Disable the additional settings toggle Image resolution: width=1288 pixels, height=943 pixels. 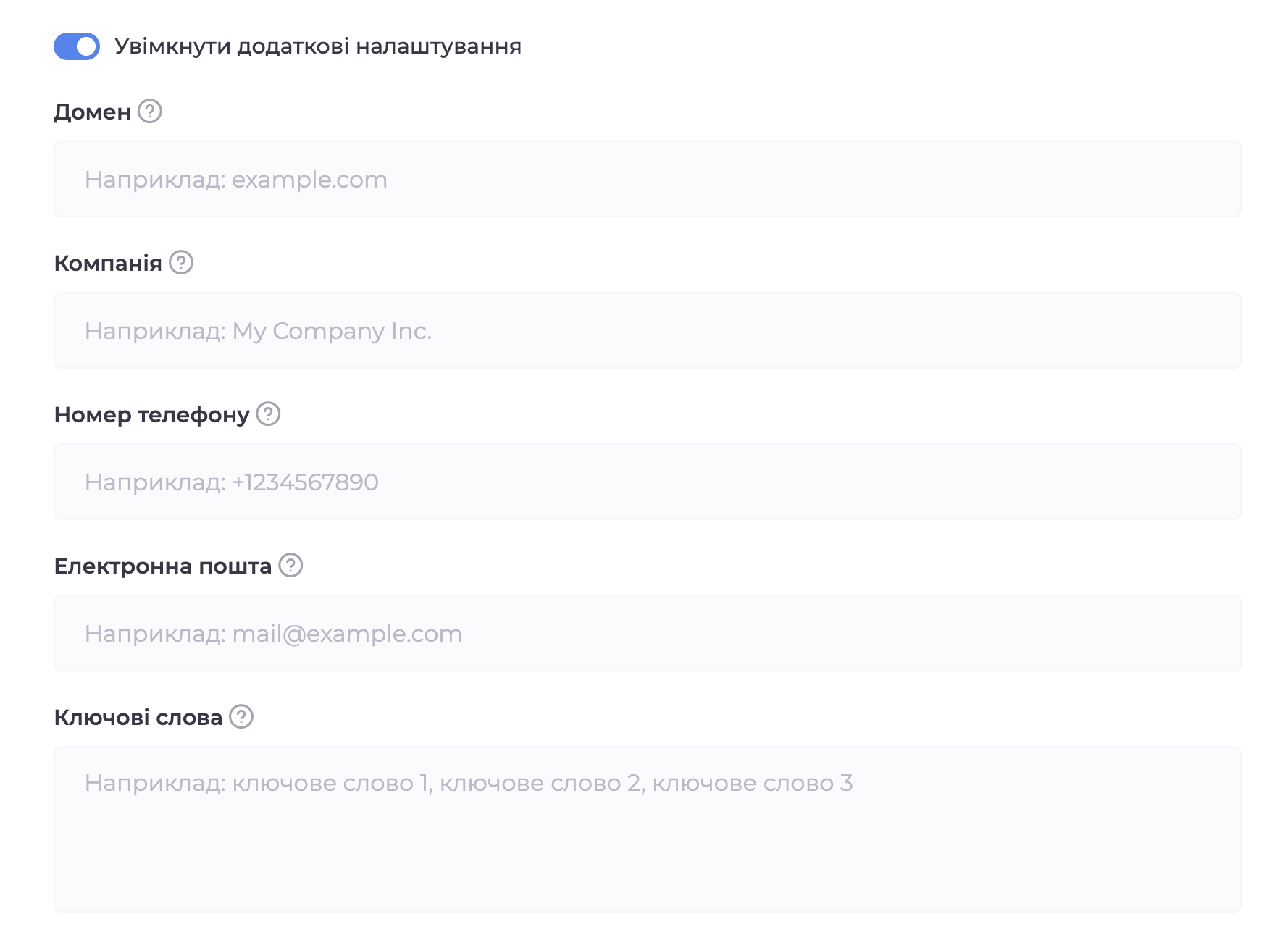click(x=77, y=46)
